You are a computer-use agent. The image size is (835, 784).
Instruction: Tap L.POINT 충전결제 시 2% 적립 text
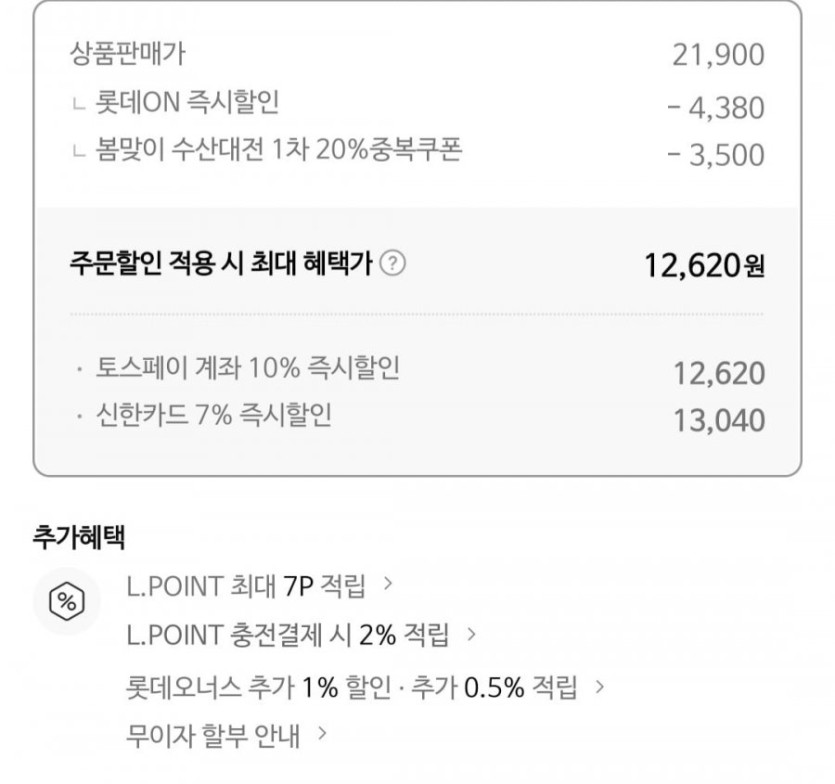[x=288, y=636]
